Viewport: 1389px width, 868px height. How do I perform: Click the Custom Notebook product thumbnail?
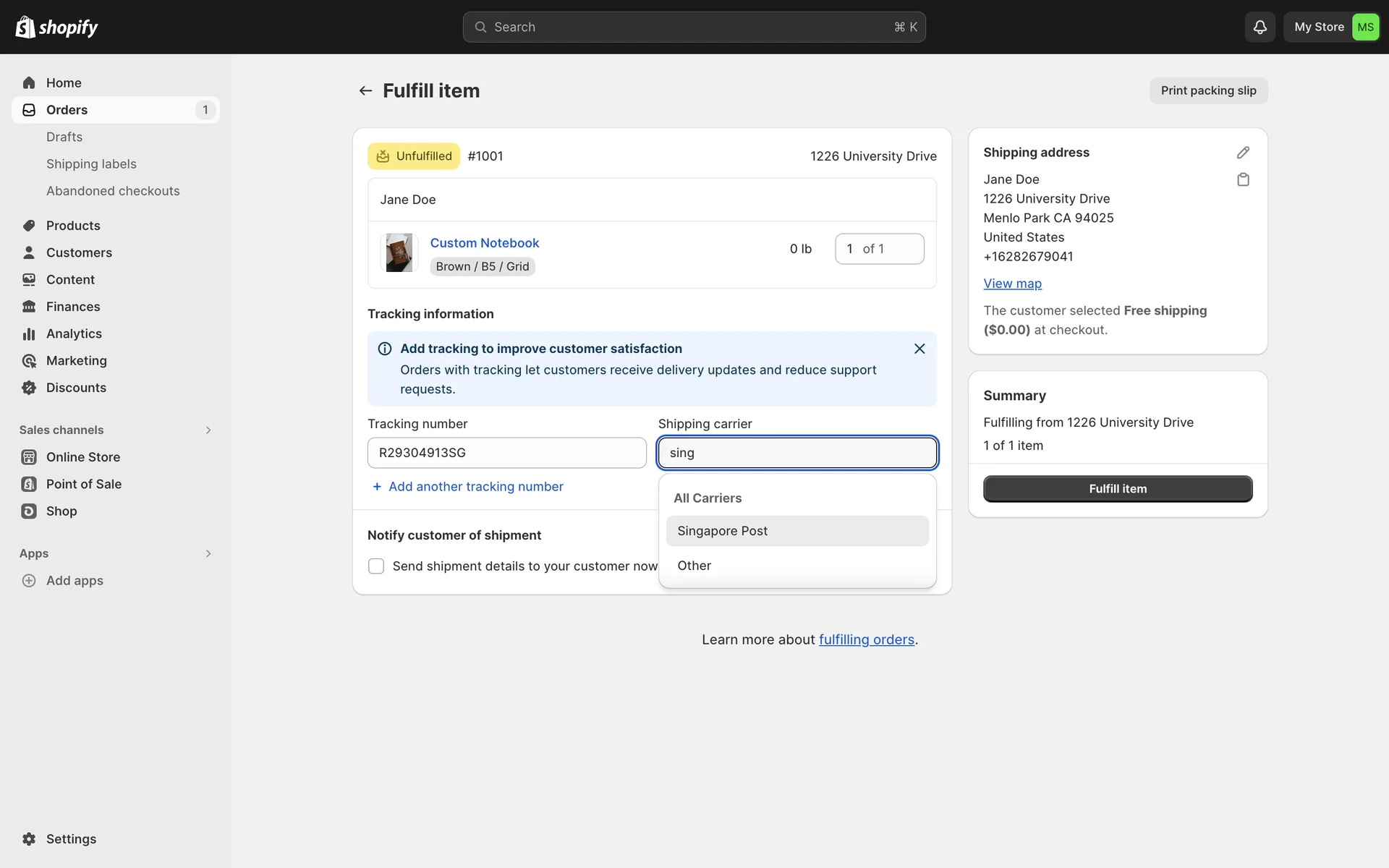pyautogui.click(x=399, y=252)
